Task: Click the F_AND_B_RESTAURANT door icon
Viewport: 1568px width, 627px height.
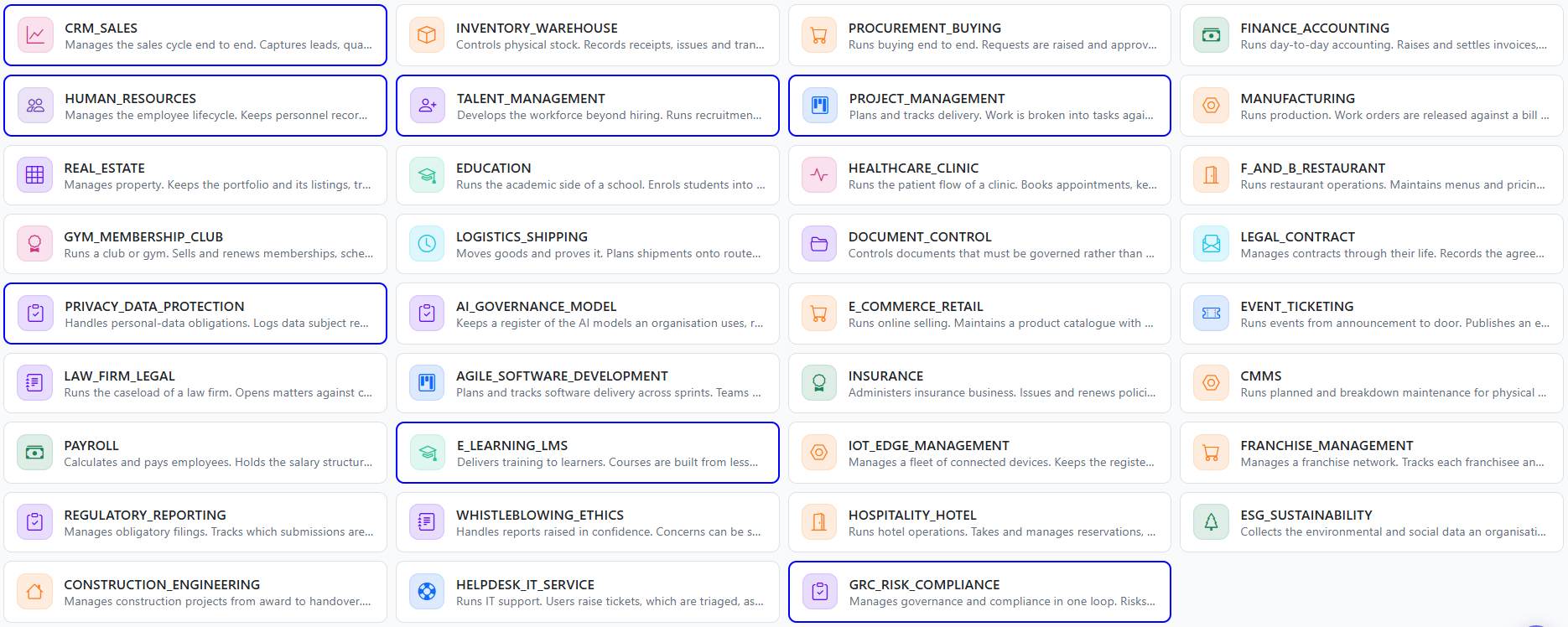Action: click(1211, 175)
